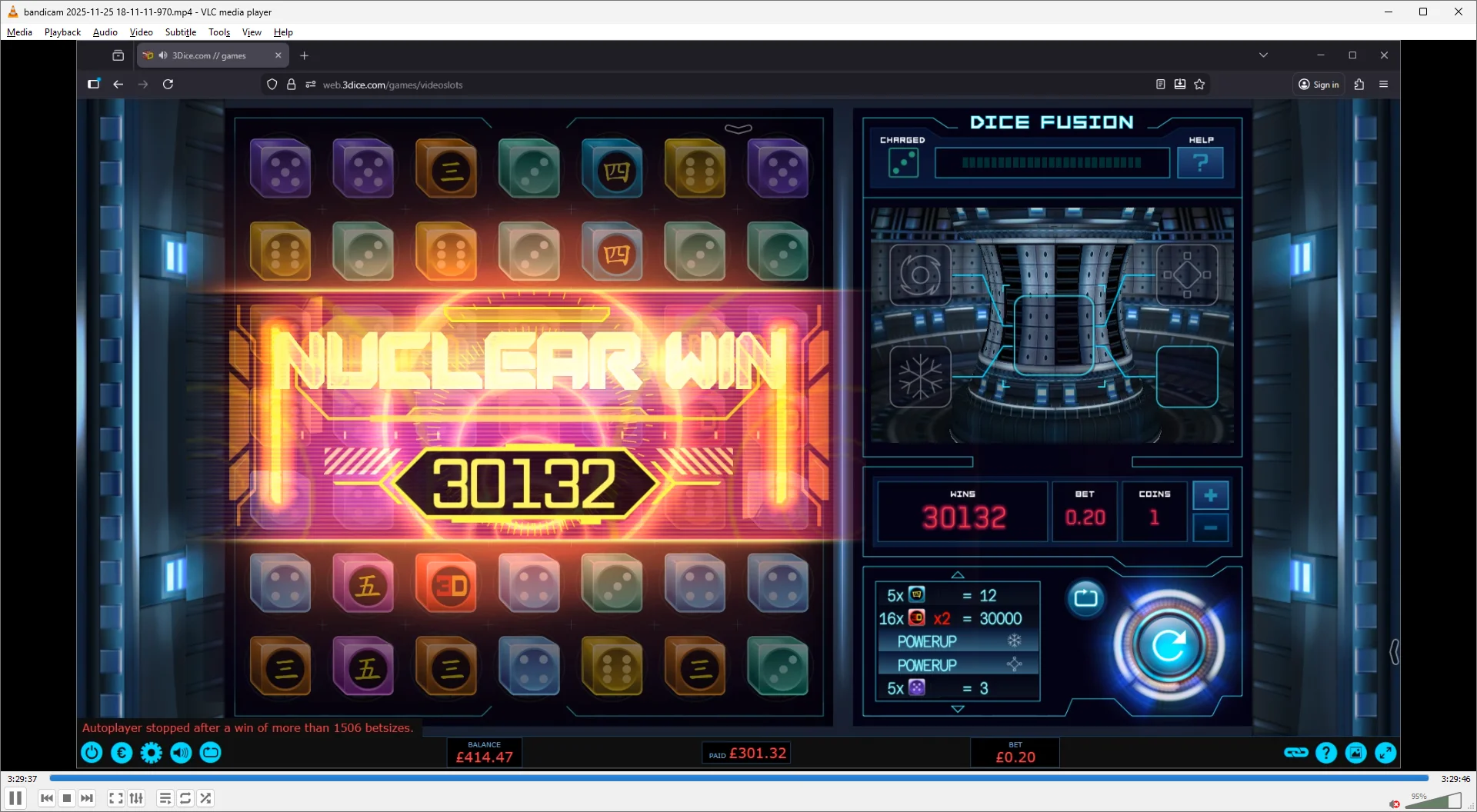
Task: Open game settings gear icon
Action: point(152,753)
